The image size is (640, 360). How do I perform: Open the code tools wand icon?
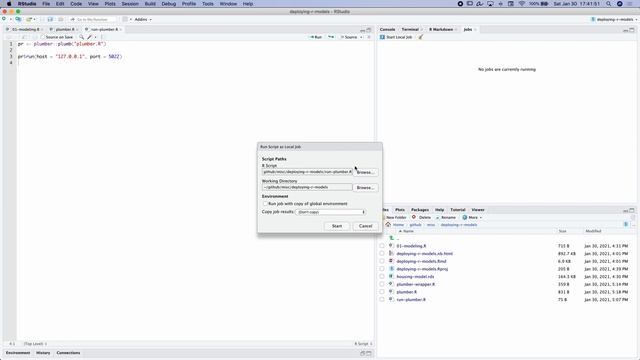pos(90,37)
